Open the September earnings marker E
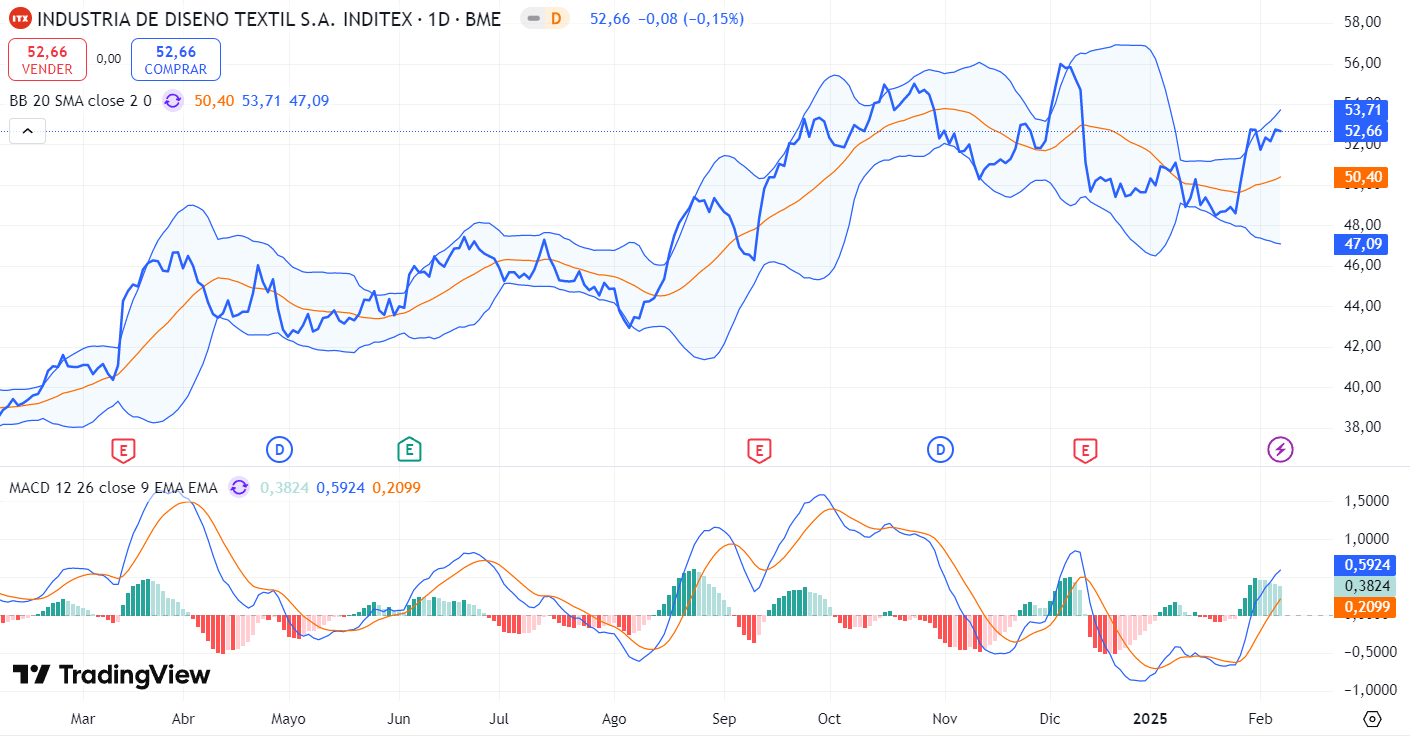This screenshot has height=738, width=1410. click(x=759, y=450)
